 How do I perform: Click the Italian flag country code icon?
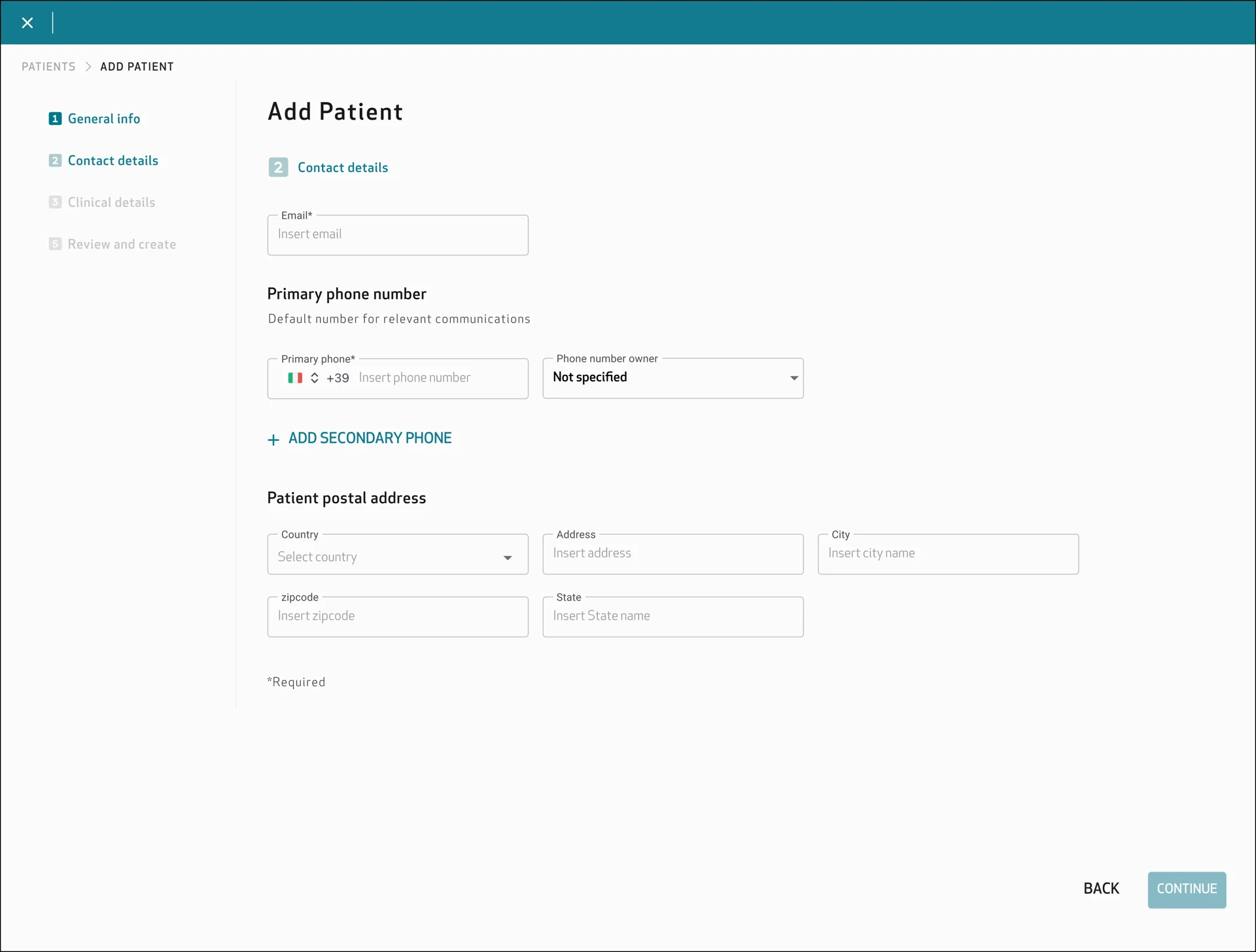coord(295,378)
